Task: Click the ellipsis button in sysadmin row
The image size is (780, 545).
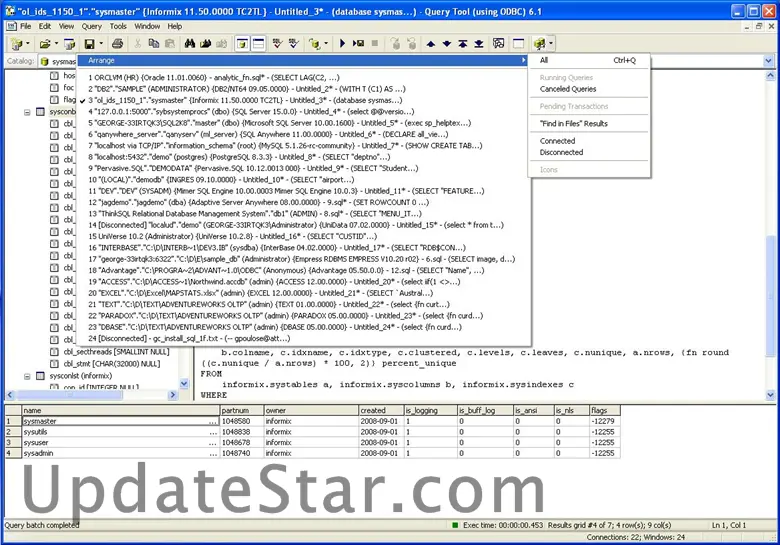Action: tap(213, 453)
